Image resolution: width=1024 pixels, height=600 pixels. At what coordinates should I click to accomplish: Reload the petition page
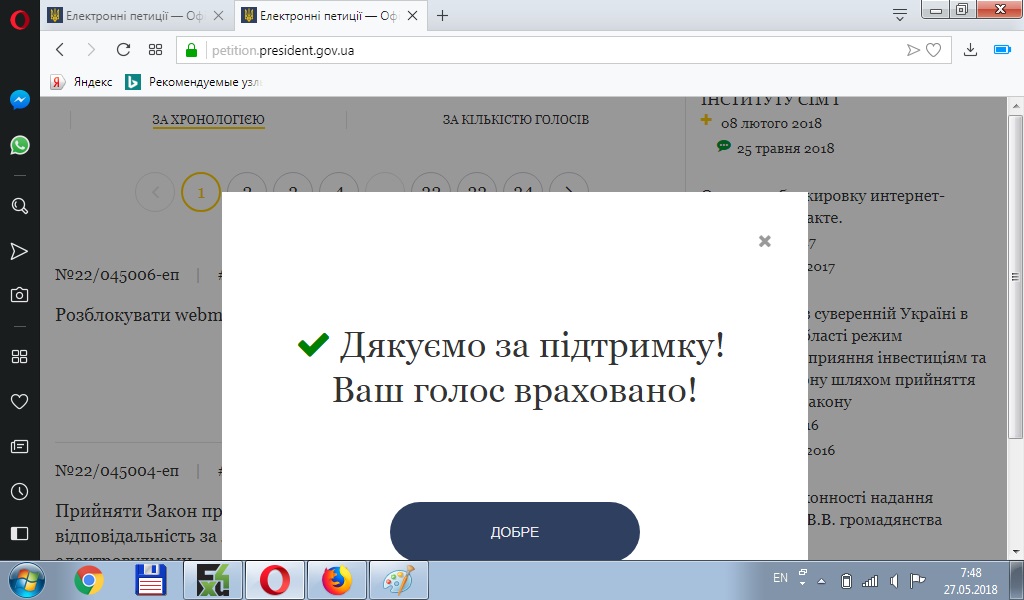point(123,50)
